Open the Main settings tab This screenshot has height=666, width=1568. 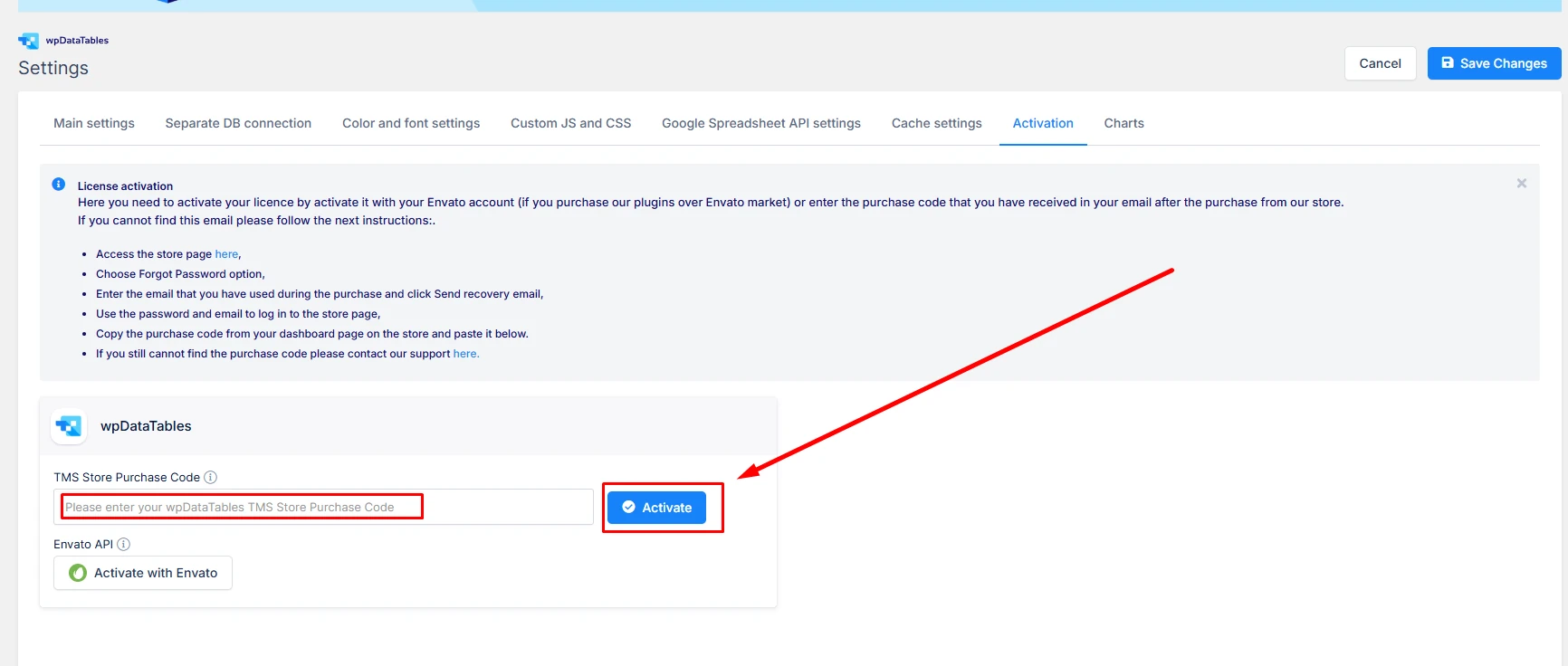94,123
